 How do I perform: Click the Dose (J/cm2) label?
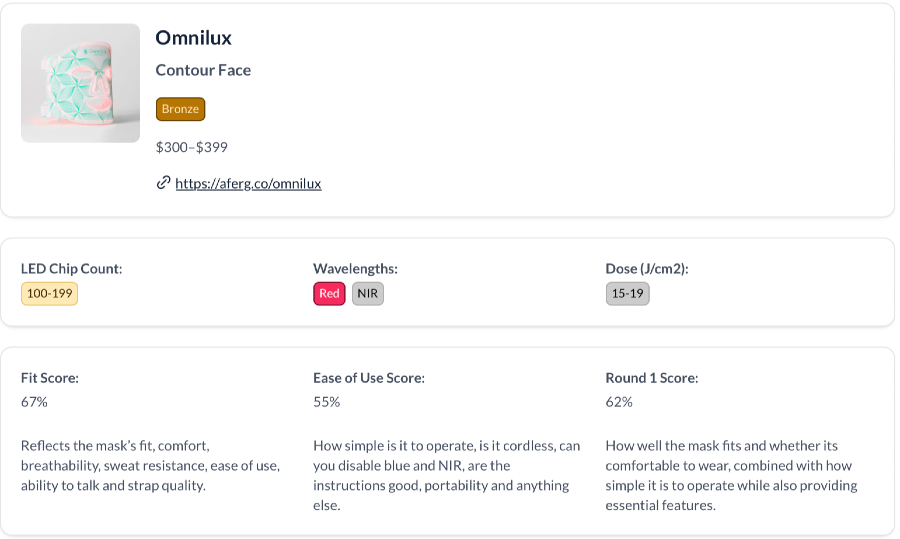point(647,269)
